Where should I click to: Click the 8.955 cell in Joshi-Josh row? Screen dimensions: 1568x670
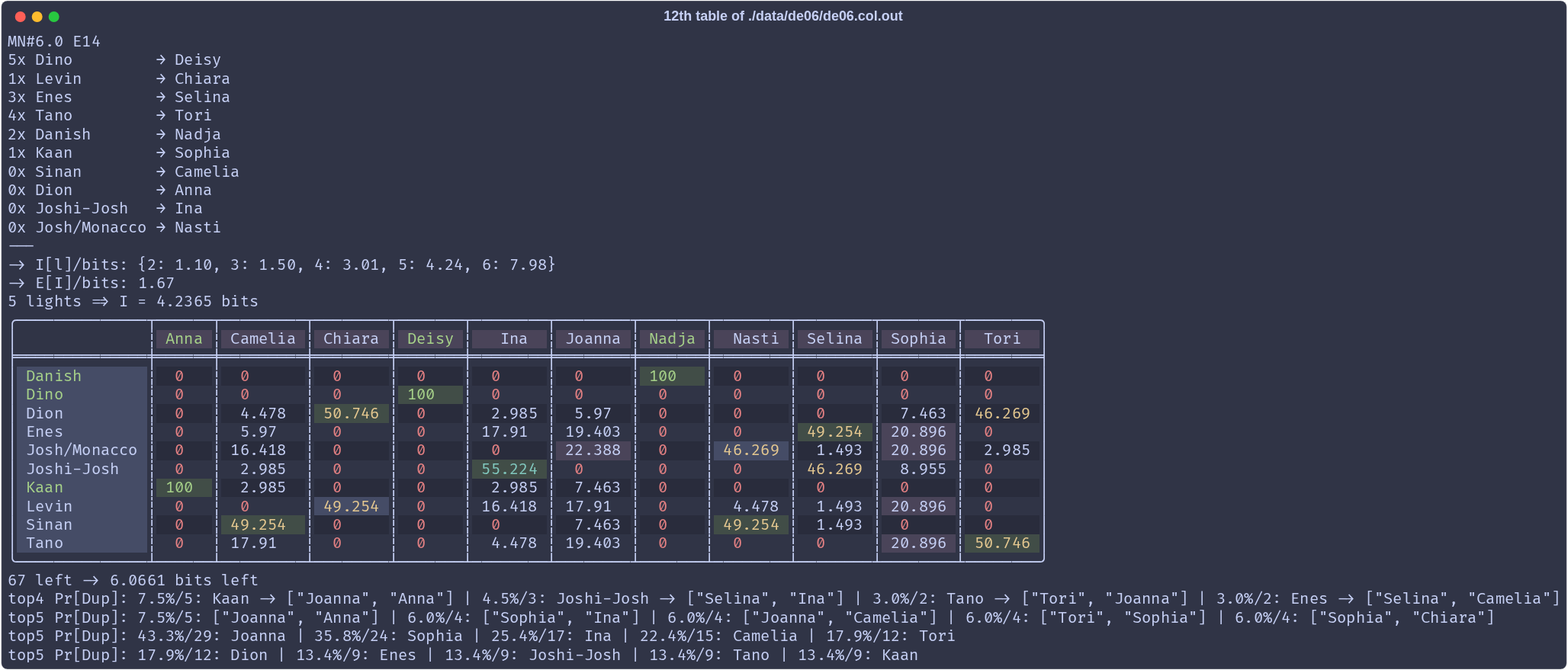(x=918, y=470)
